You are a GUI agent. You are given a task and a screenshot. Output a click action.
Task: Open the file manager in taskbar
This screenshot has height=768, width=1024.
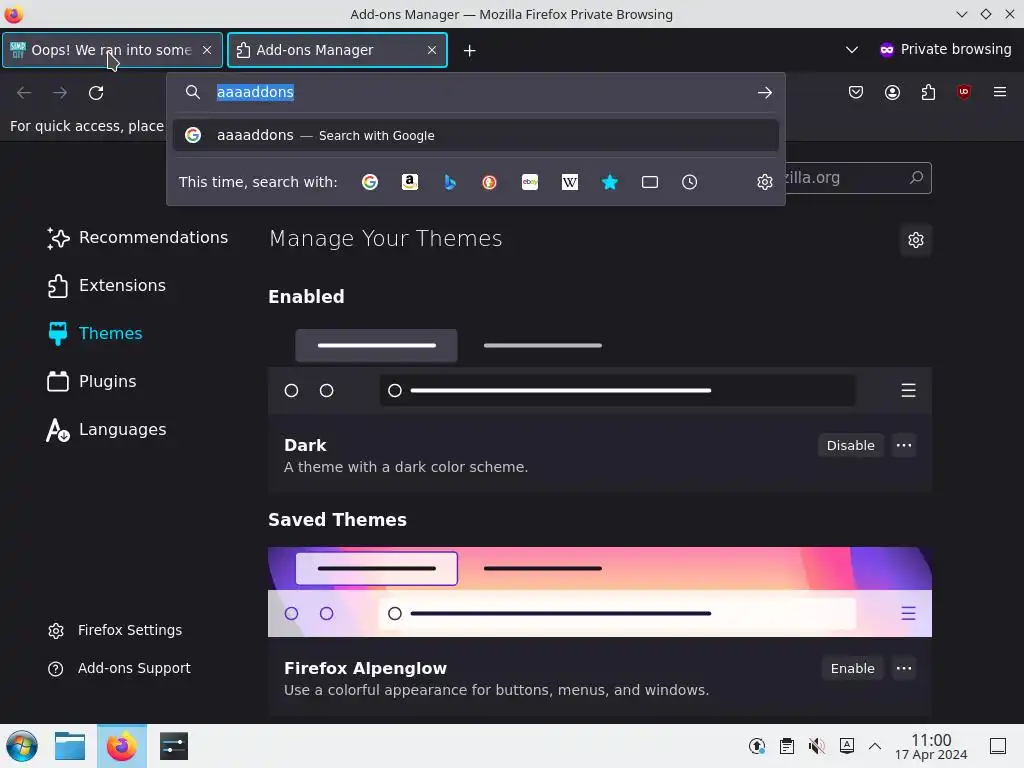tap(70, 746)
